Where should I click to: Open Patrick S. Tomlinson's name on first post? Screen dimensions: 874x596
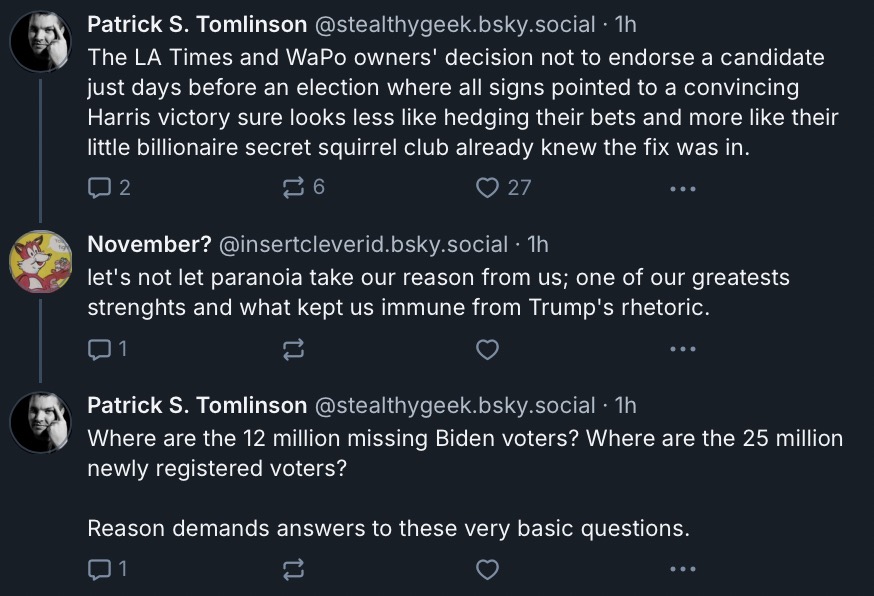[197, 25]
